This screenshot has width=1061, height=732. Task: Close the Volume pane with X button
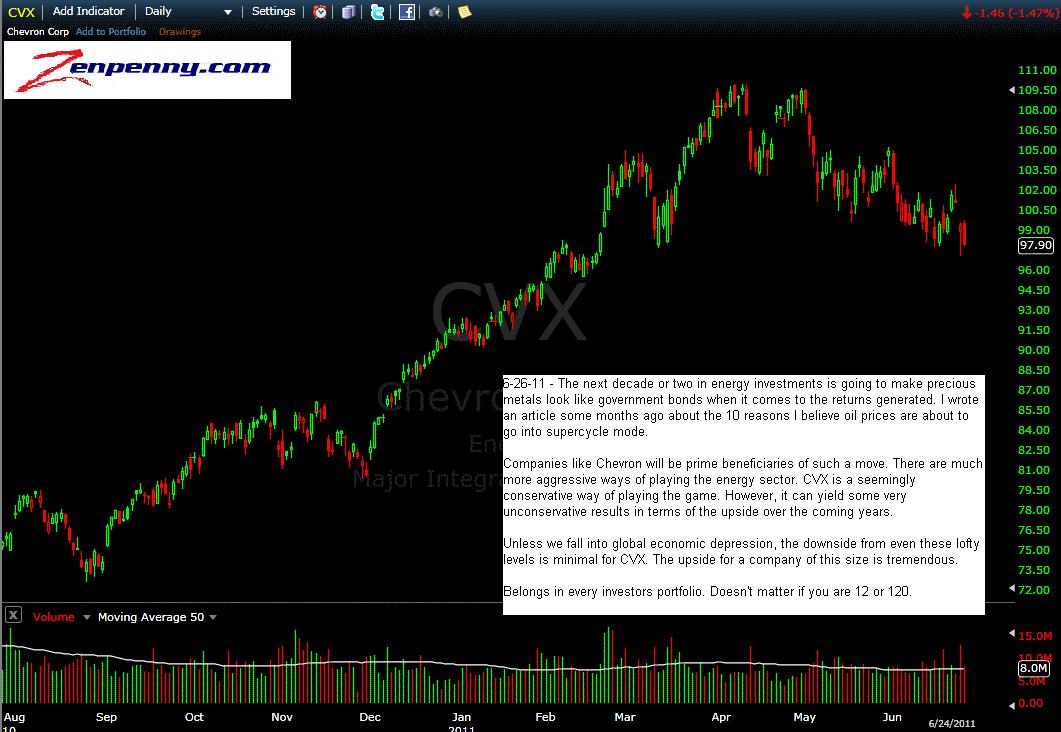coord(14,615)
